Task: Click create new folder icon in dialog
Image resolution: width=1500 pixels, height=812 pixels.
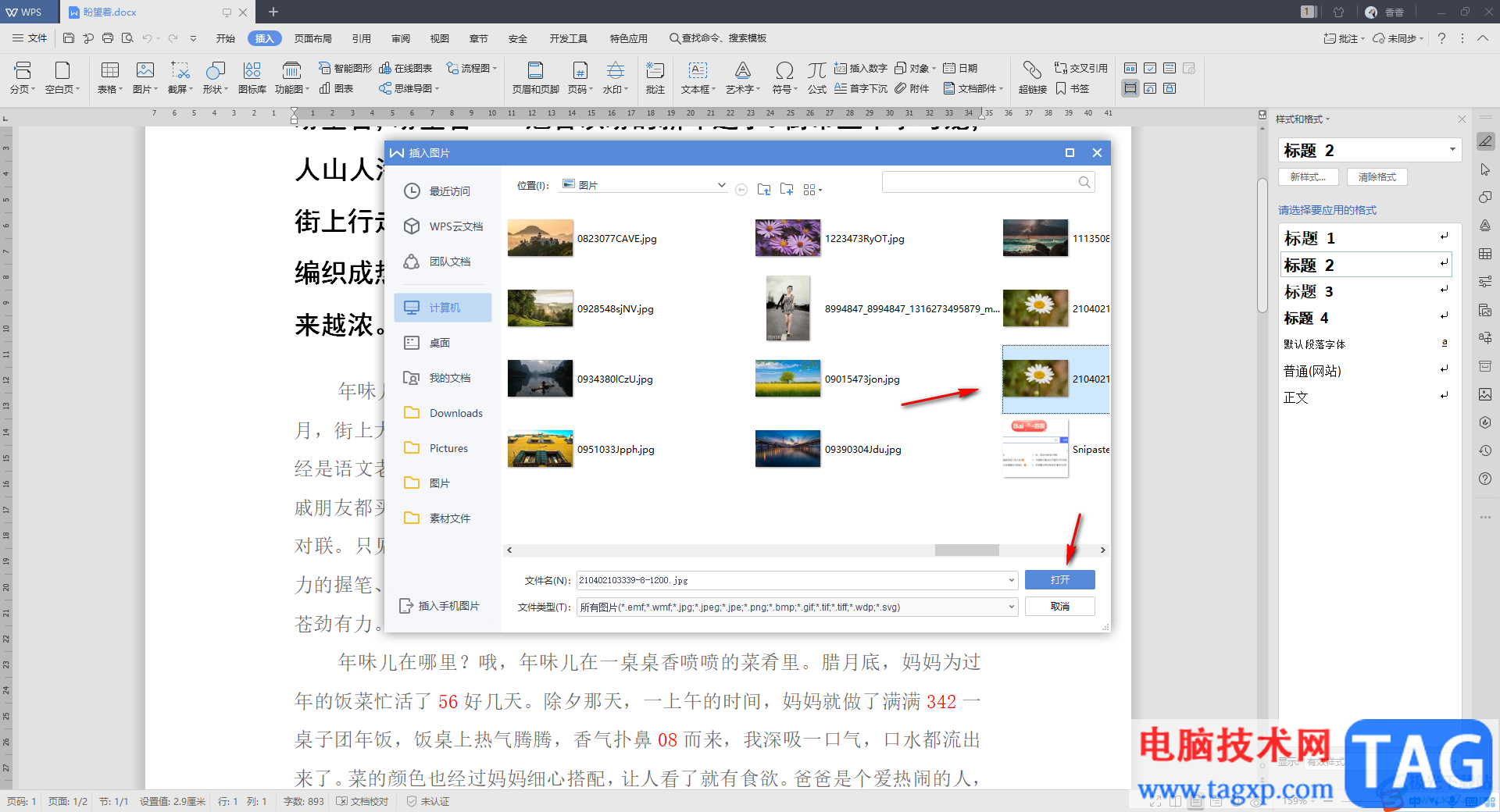Action: [787, 189]
